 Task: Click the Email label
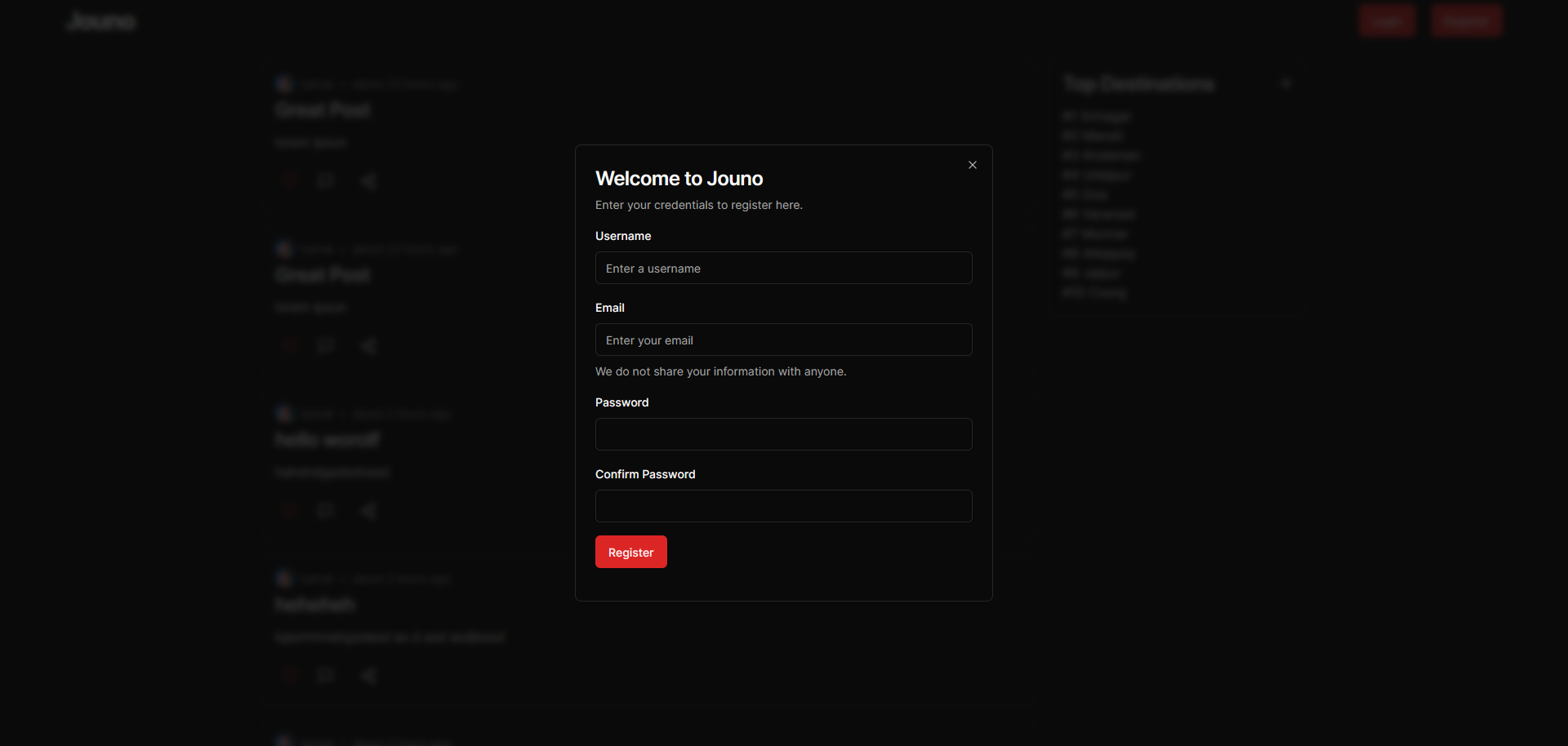click(609, 308)
